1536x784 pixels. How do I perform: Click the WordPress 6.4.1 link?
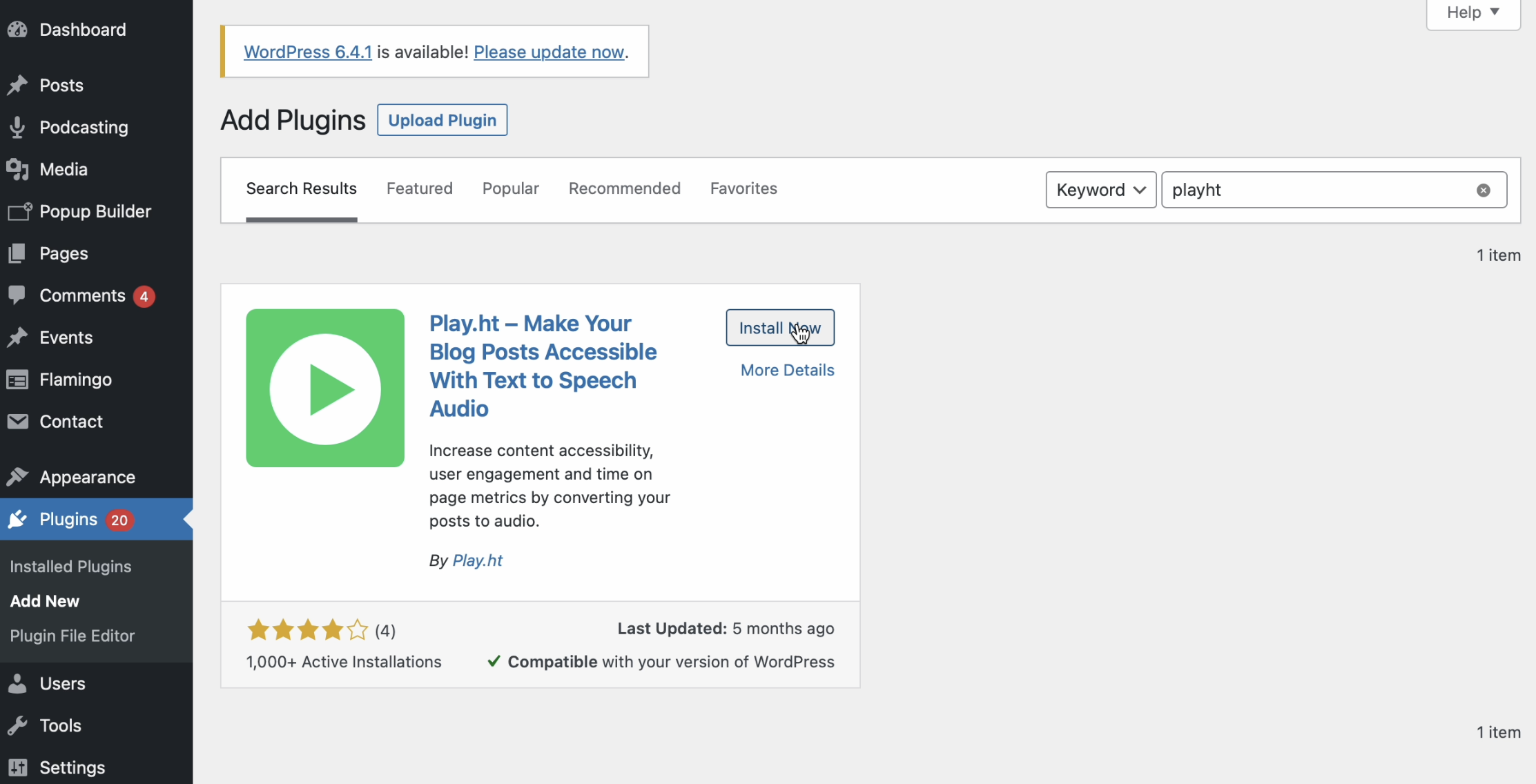coord(308,52)
